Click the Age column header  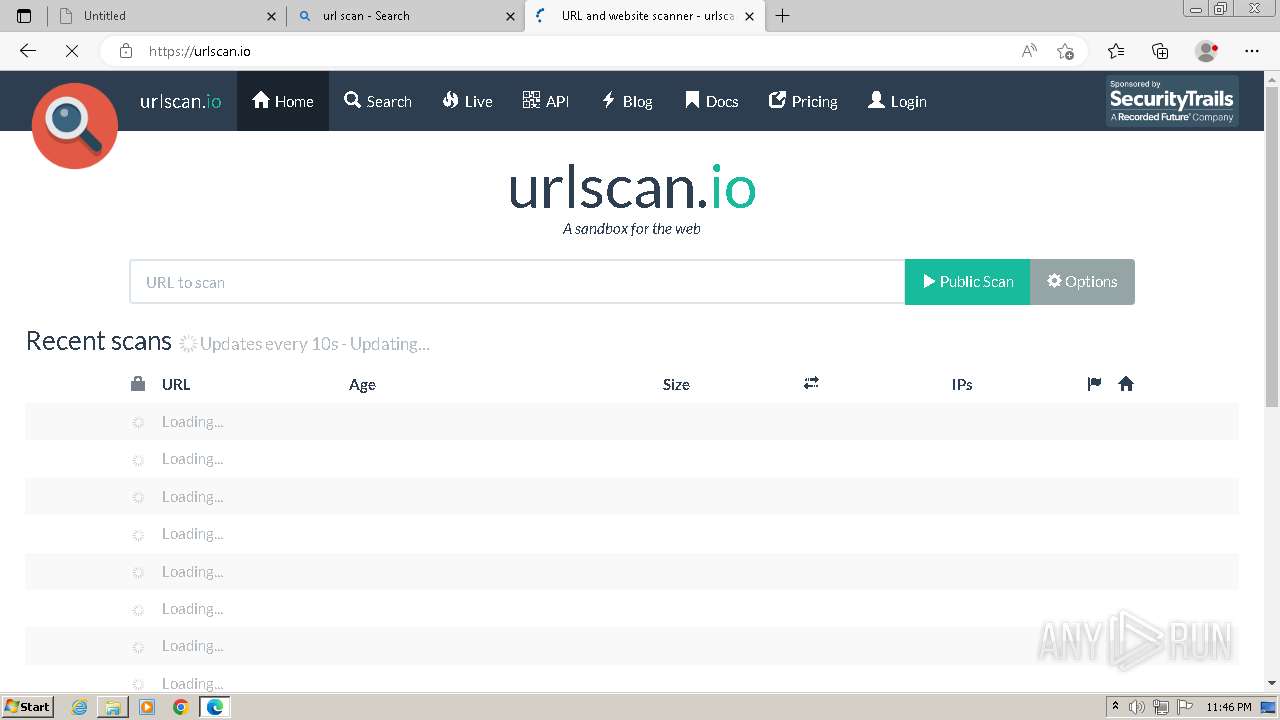[x=362, y=385]
